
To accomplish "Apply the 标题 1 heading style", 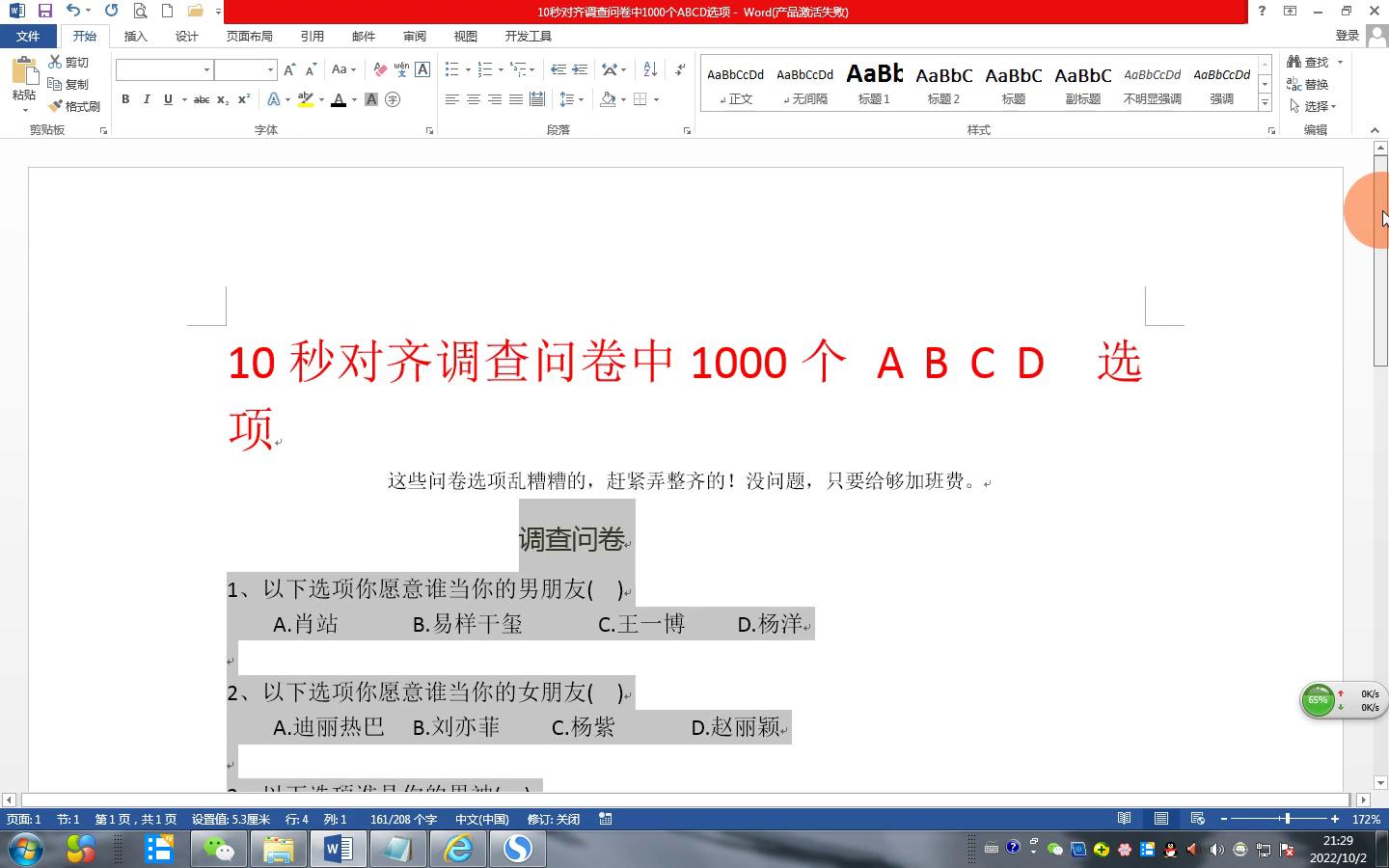I will pyautogui.click(x=874, y=84).
